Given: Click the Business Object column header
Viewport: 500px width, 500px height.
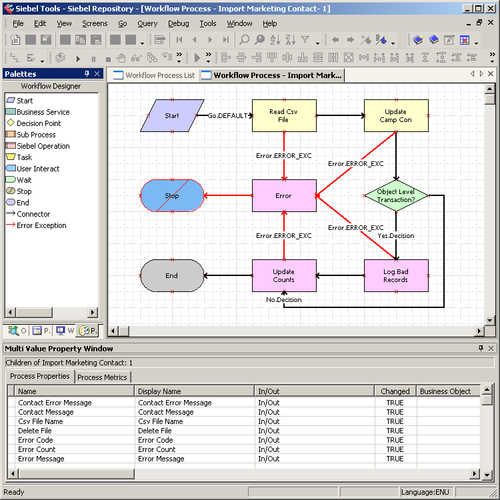Looking at the screenshot, I should point(449,391).
